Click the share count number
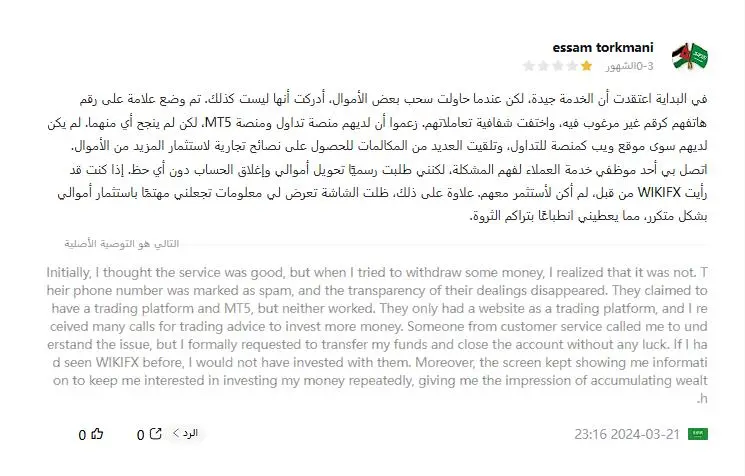The width and height of the screenshot is (745, 476). pos(141,435)
